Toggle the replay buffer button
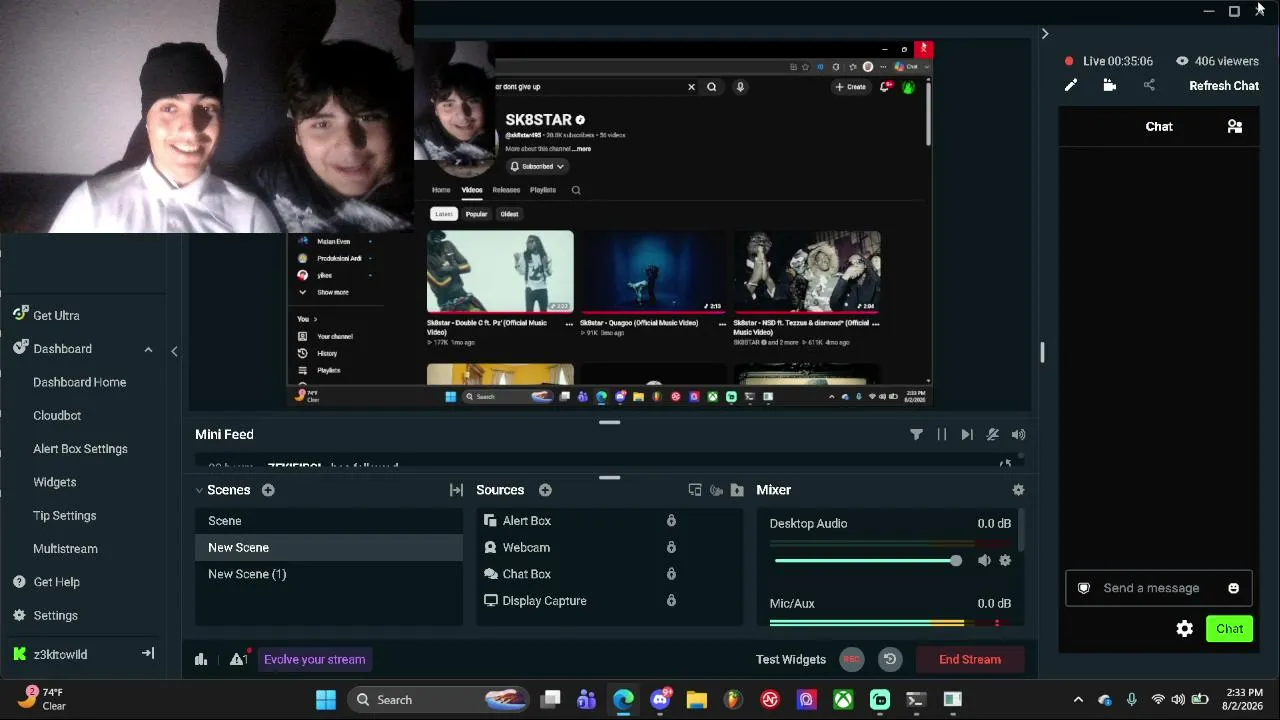The width and height of the screenshot is (1280, 720). (x=890, y=659)
